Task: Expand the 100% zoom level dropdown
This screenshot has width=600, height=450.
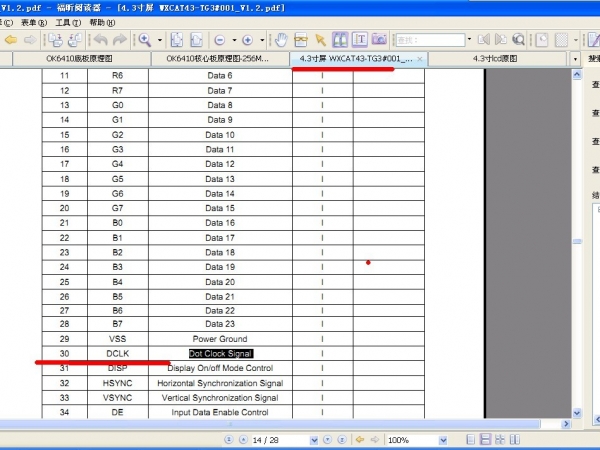Action: coord(445,440)
